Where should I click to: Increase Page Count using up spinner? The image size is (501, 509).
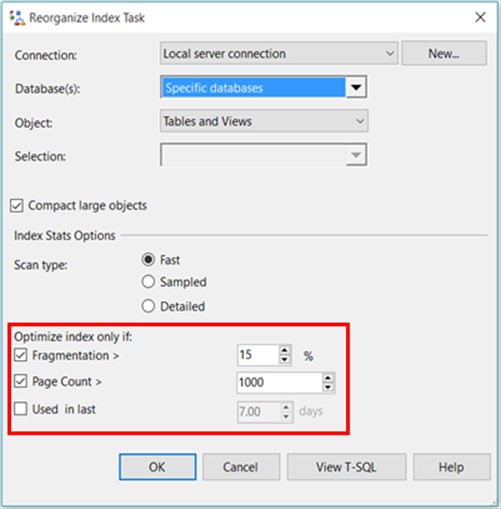328,378
